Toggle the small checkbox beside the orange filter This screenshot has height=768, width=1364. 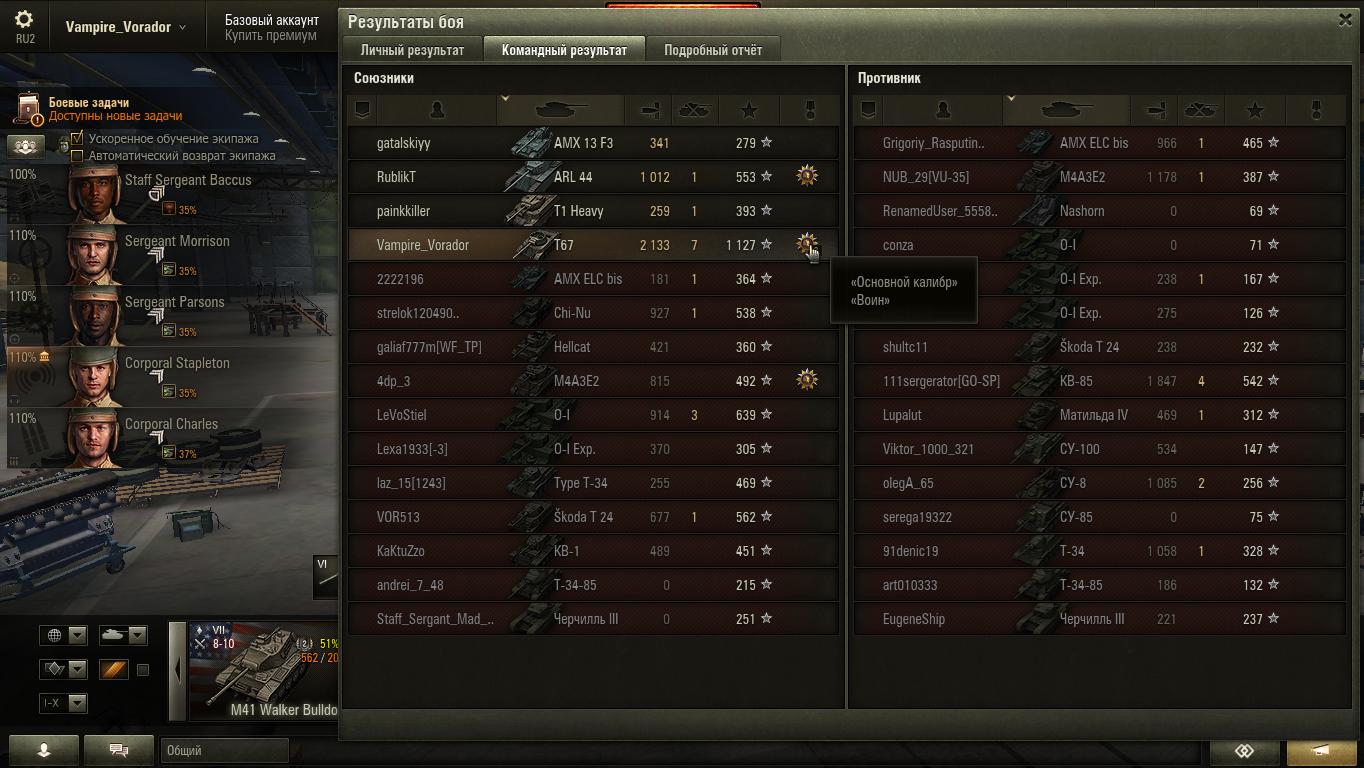pos(142,669)
